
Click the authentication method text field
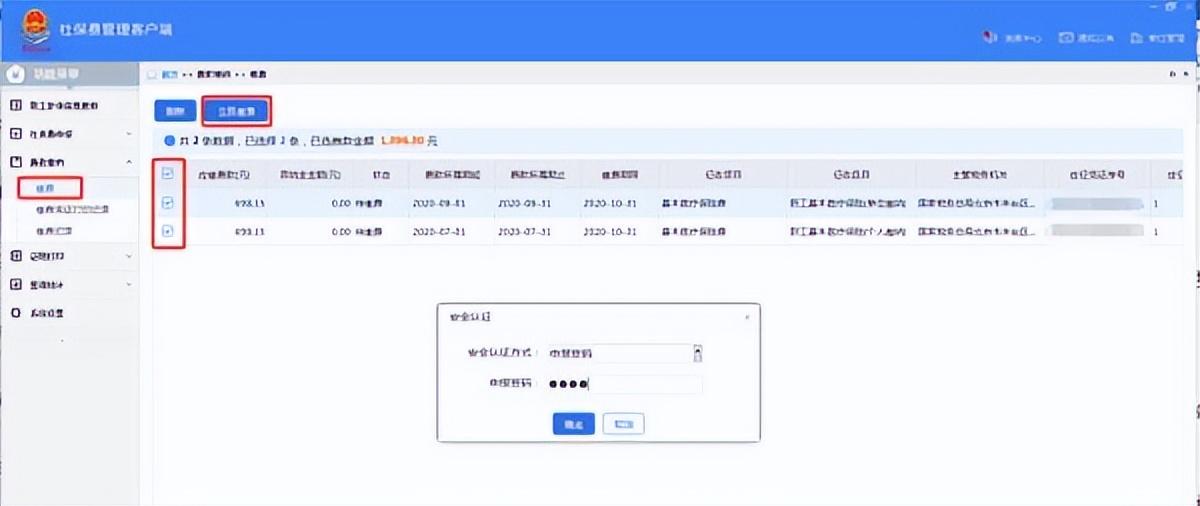click(x=618, y=353)
